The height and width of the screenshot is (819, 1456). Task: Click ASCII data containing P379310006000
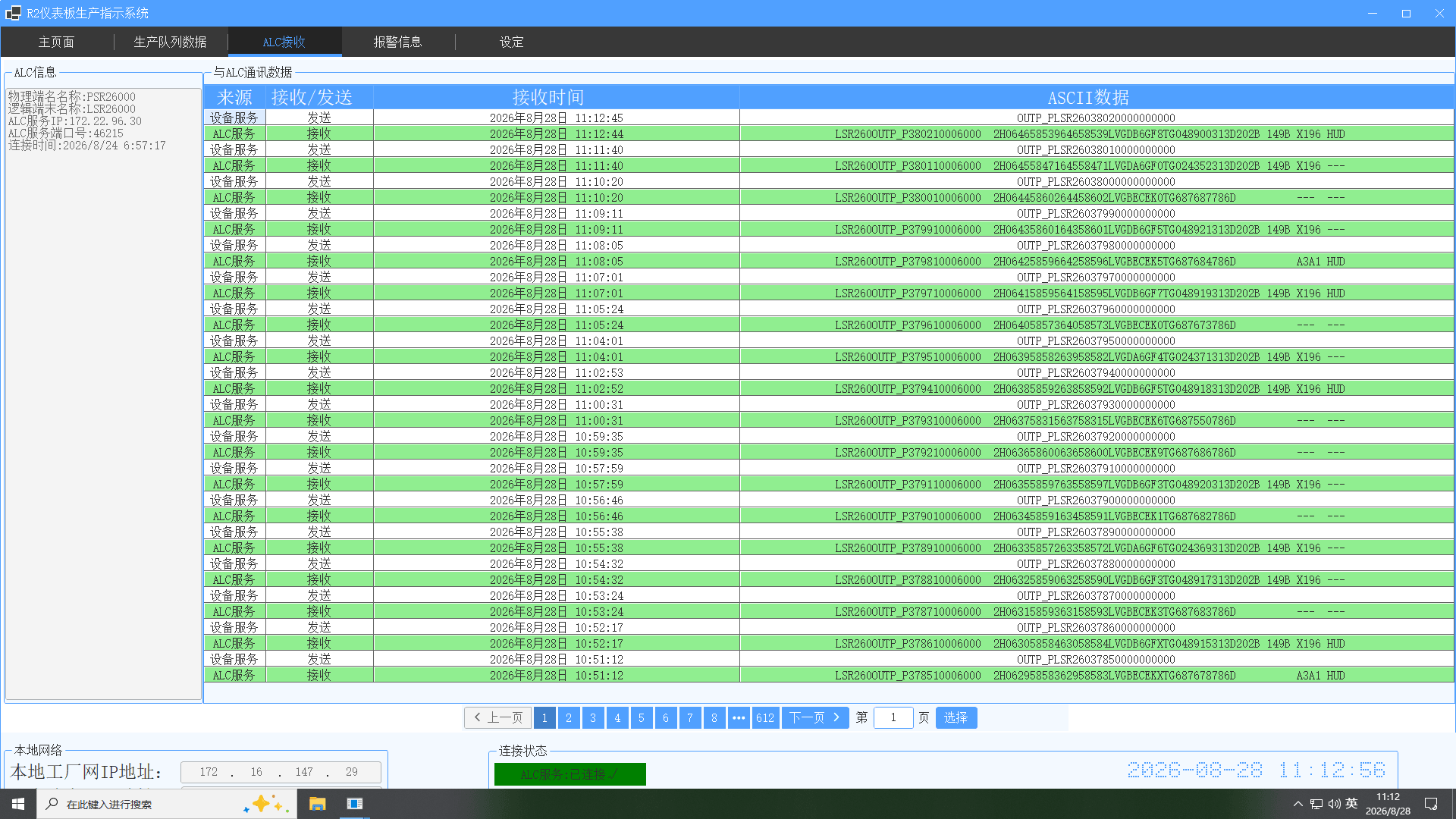tap(1097, 420)
